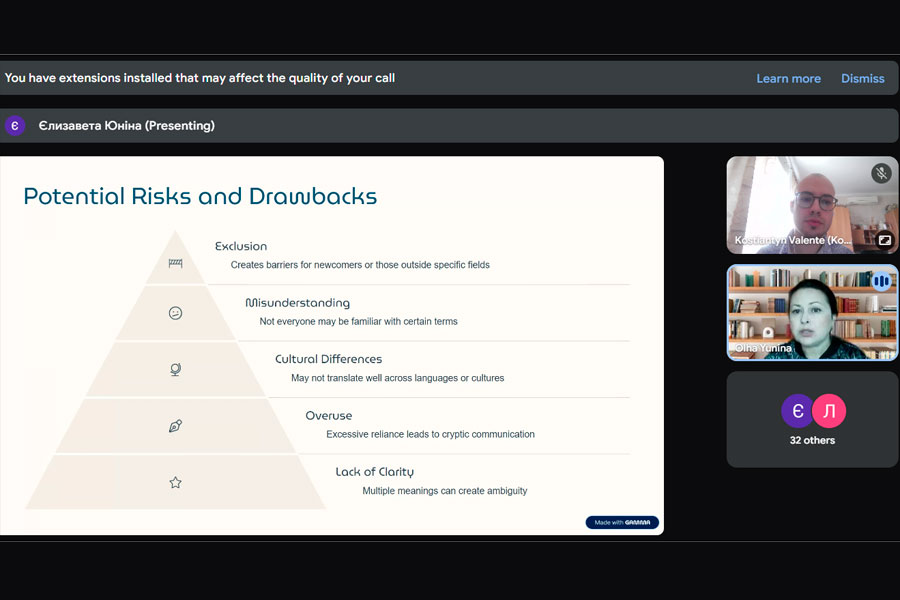Click the Overuse pen icon in pyramid
This screenshot has height=600, width=900.
point(176,426)
